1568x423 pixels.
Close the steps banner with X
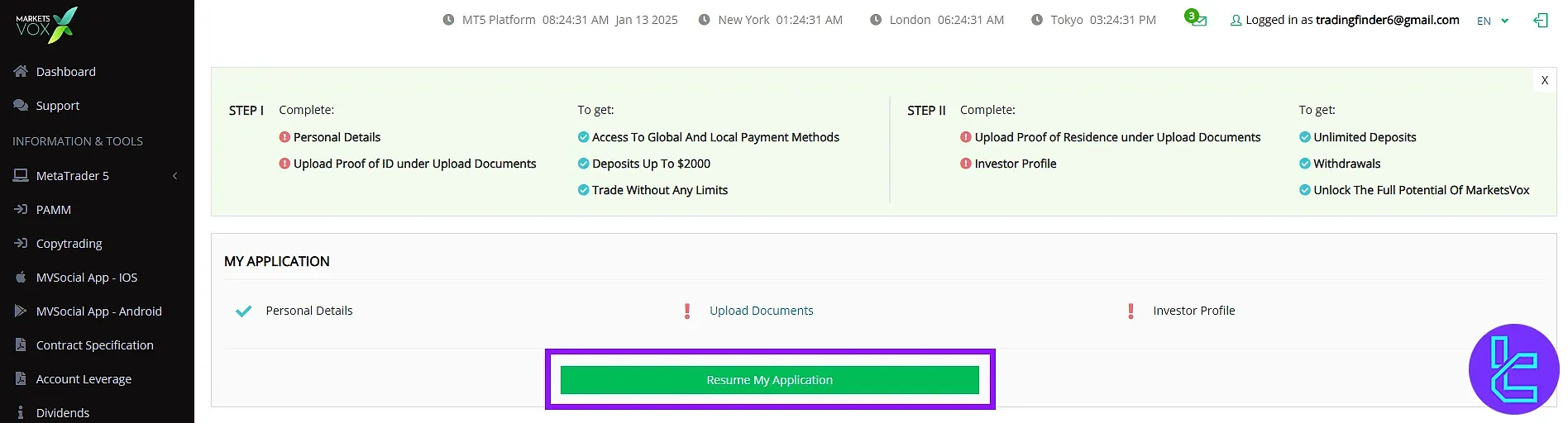[1544, 80]
